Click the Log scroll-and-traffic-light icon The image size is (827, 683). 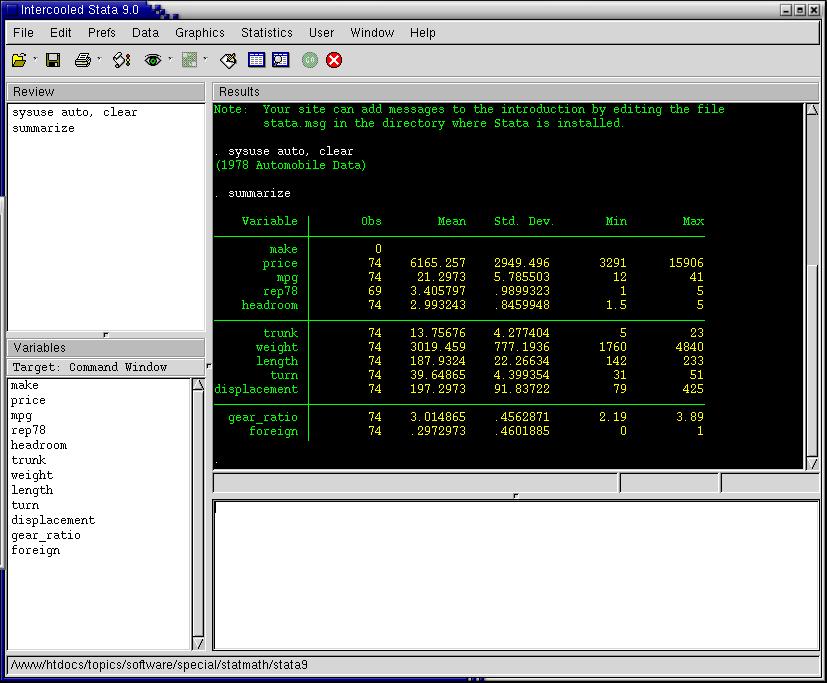coord(122,60)
